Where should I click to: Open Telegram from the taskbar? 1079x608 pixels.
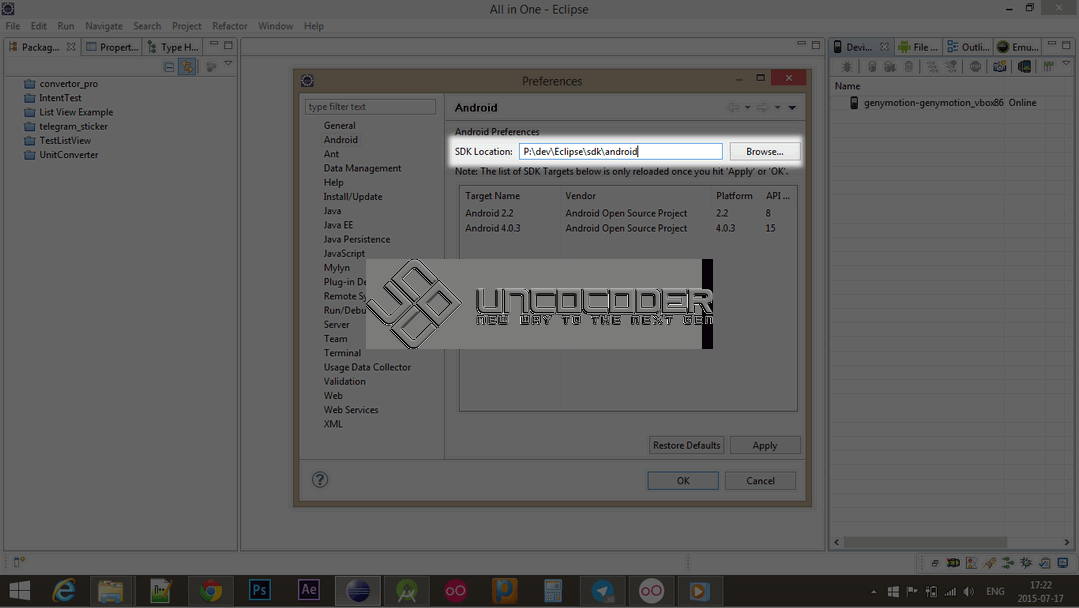click(602, 591)
